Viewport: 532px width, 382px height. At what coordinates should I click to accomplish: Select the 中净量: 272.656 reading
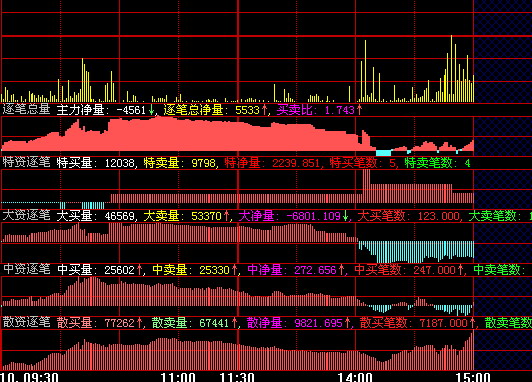[x=296, y=270]
